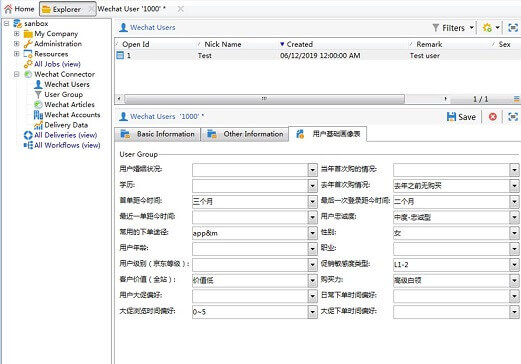The height and width of the screenshot is (364, 521).
Task: Open Delivery Data tree item
Action: point(66,125)
